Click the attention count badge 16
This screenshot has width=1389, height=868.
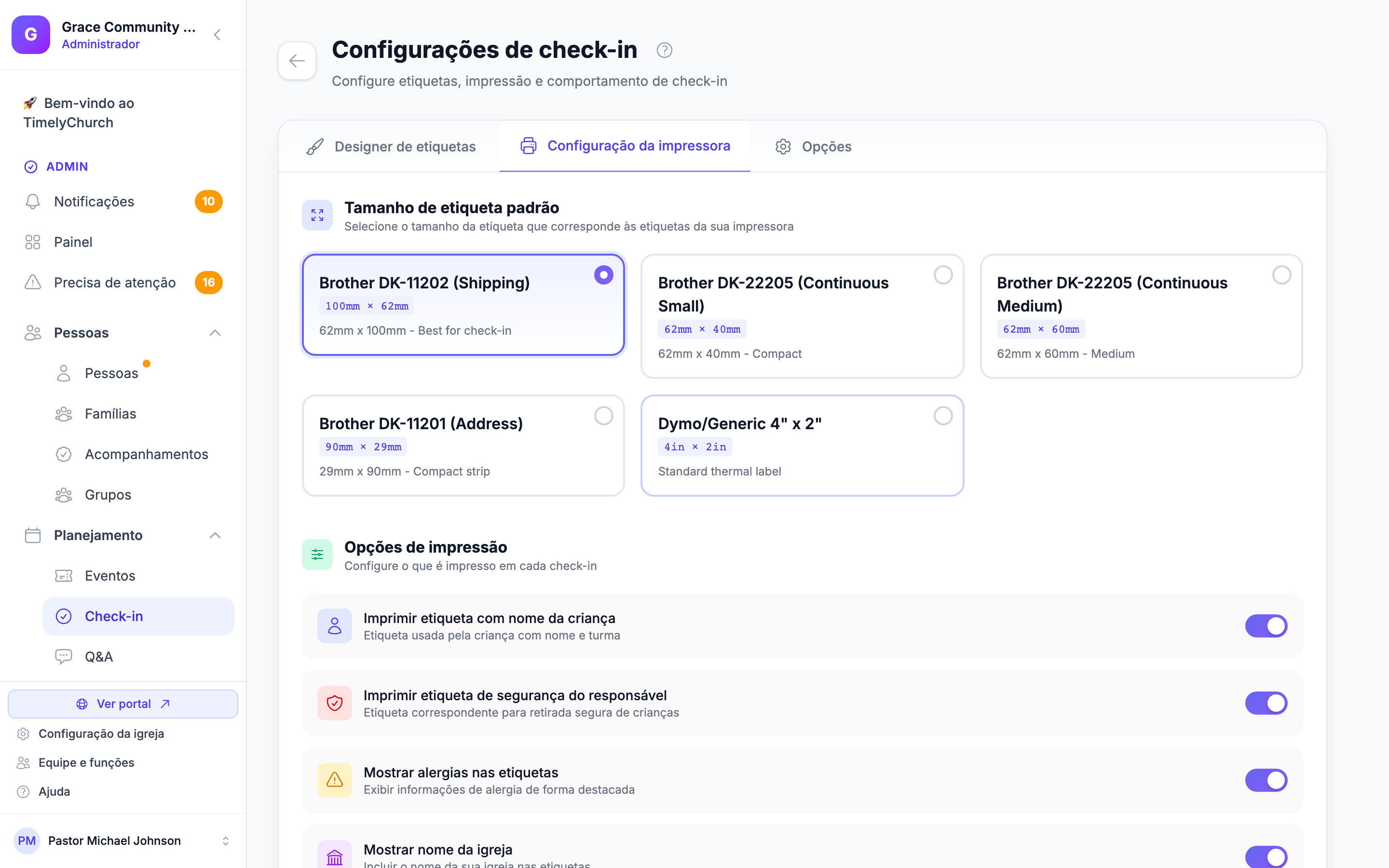pyautogui.click(x=209, y=283)
